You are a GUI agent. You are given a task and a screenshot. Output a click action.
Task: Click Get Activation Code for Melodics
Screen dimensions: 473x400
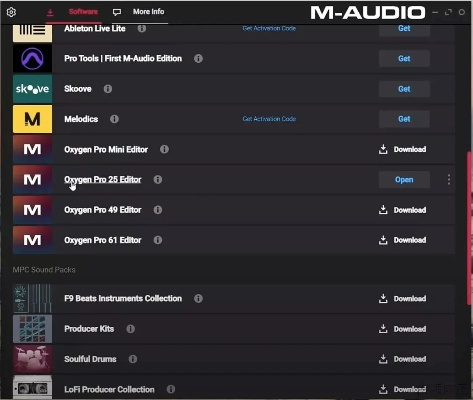269,119
